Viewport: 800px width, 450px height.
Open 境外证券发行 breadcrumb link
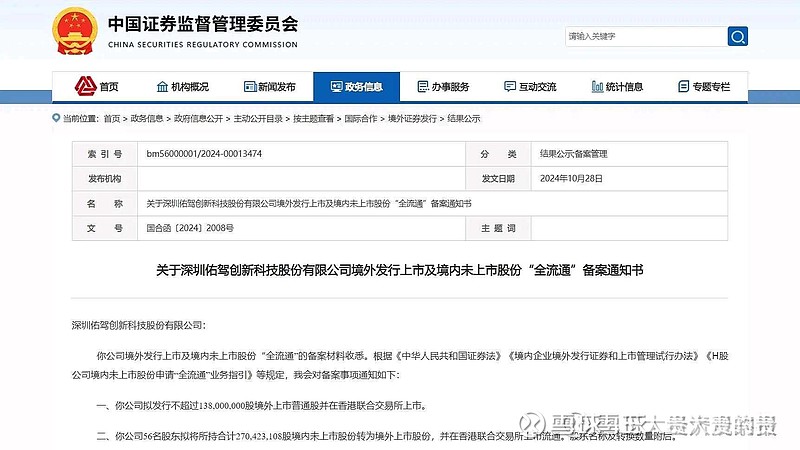(412, 118)
